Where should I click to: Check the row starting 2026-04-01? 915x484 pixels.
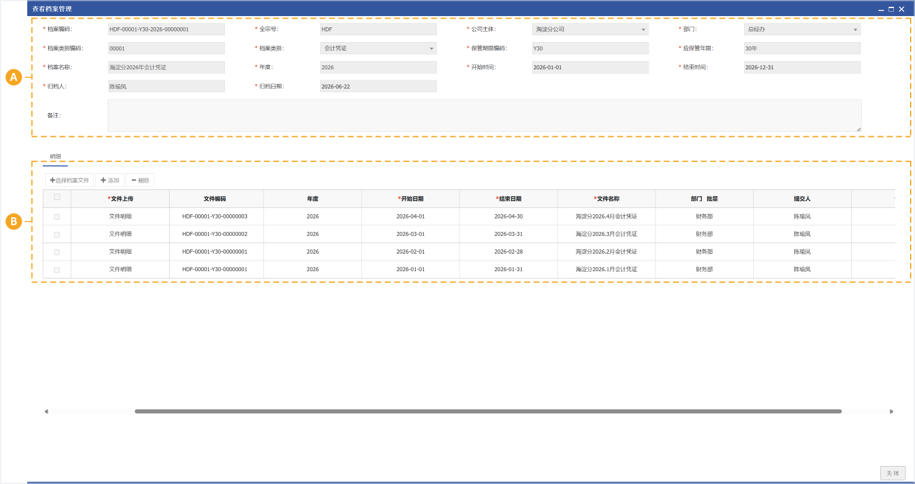pyautogui.click(x=57, y=217)
